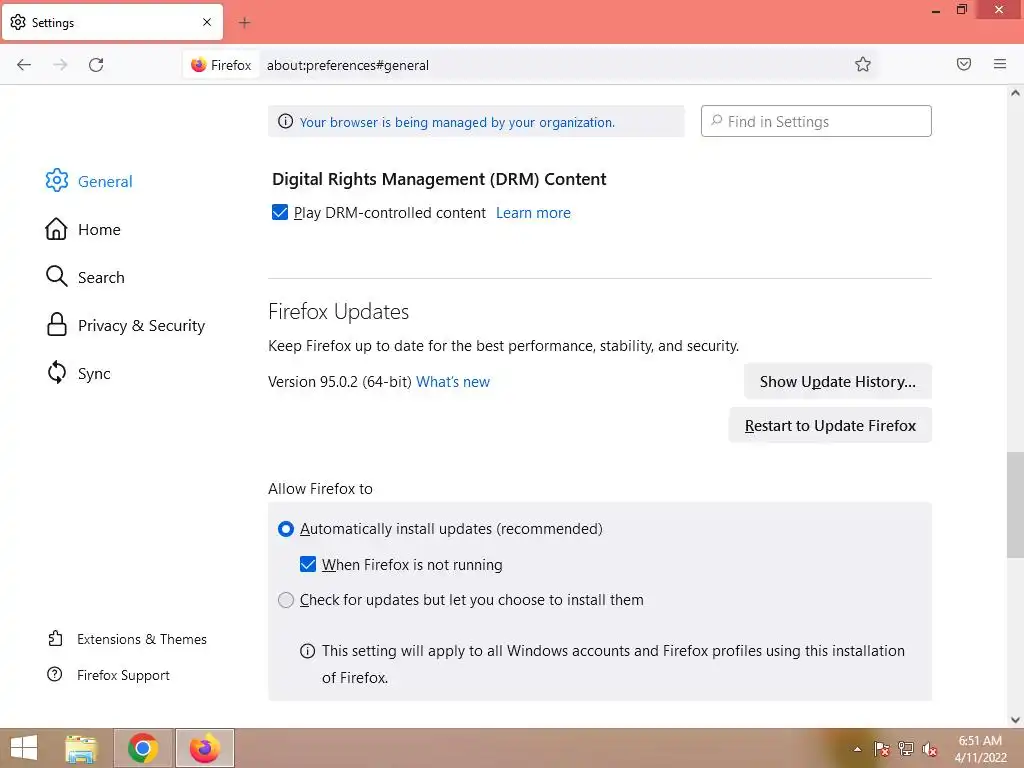Show hidden system tray icons
1024x768 pixels.
[857, 749]
